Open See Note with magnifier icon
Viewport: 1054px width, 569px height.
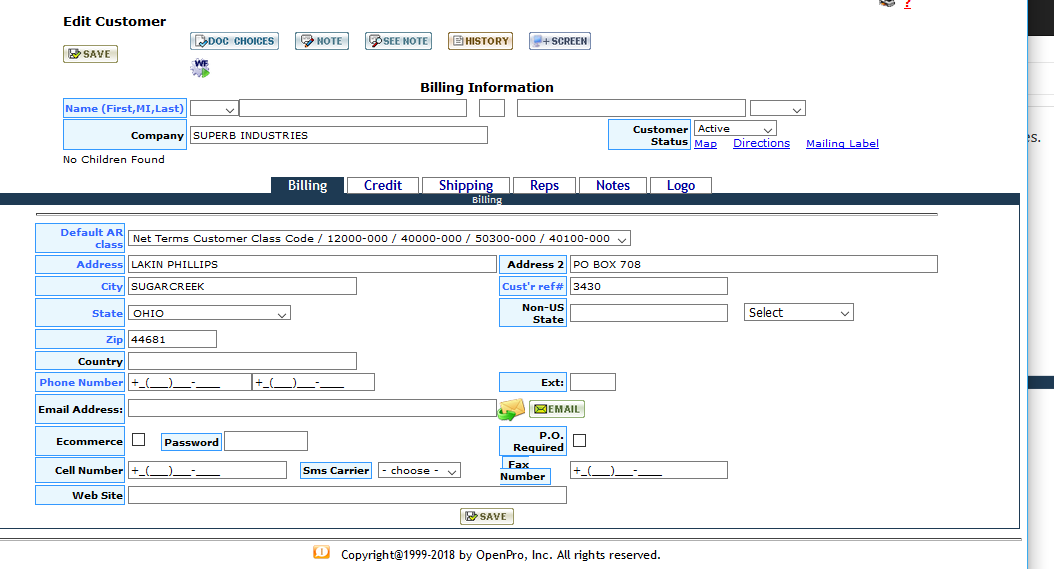coord(398,41)
